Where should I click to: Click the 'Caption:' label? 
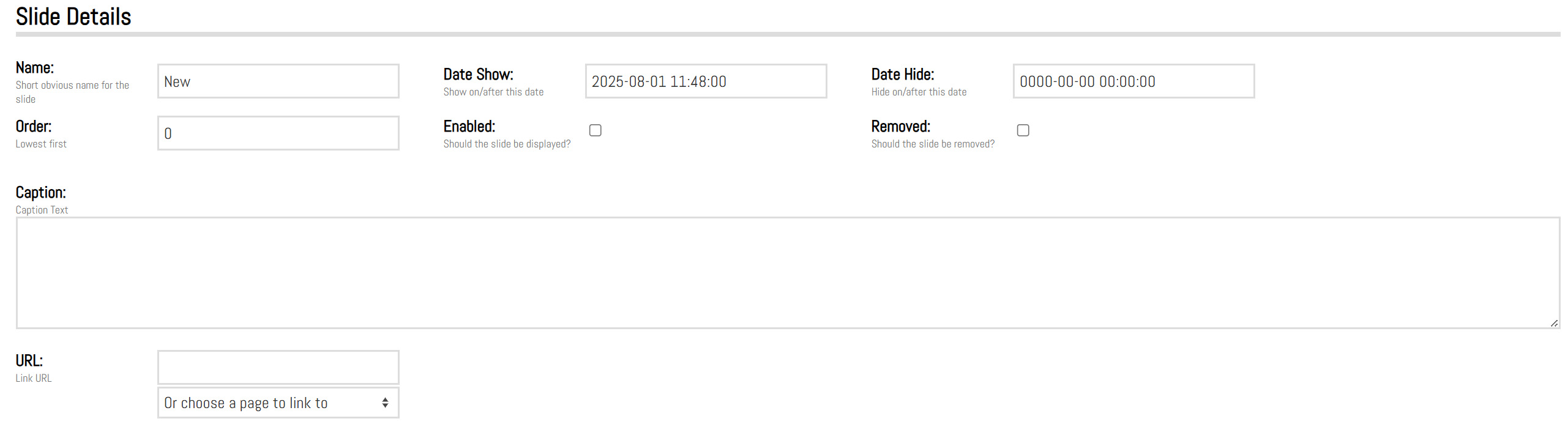(x=40, y=193)
